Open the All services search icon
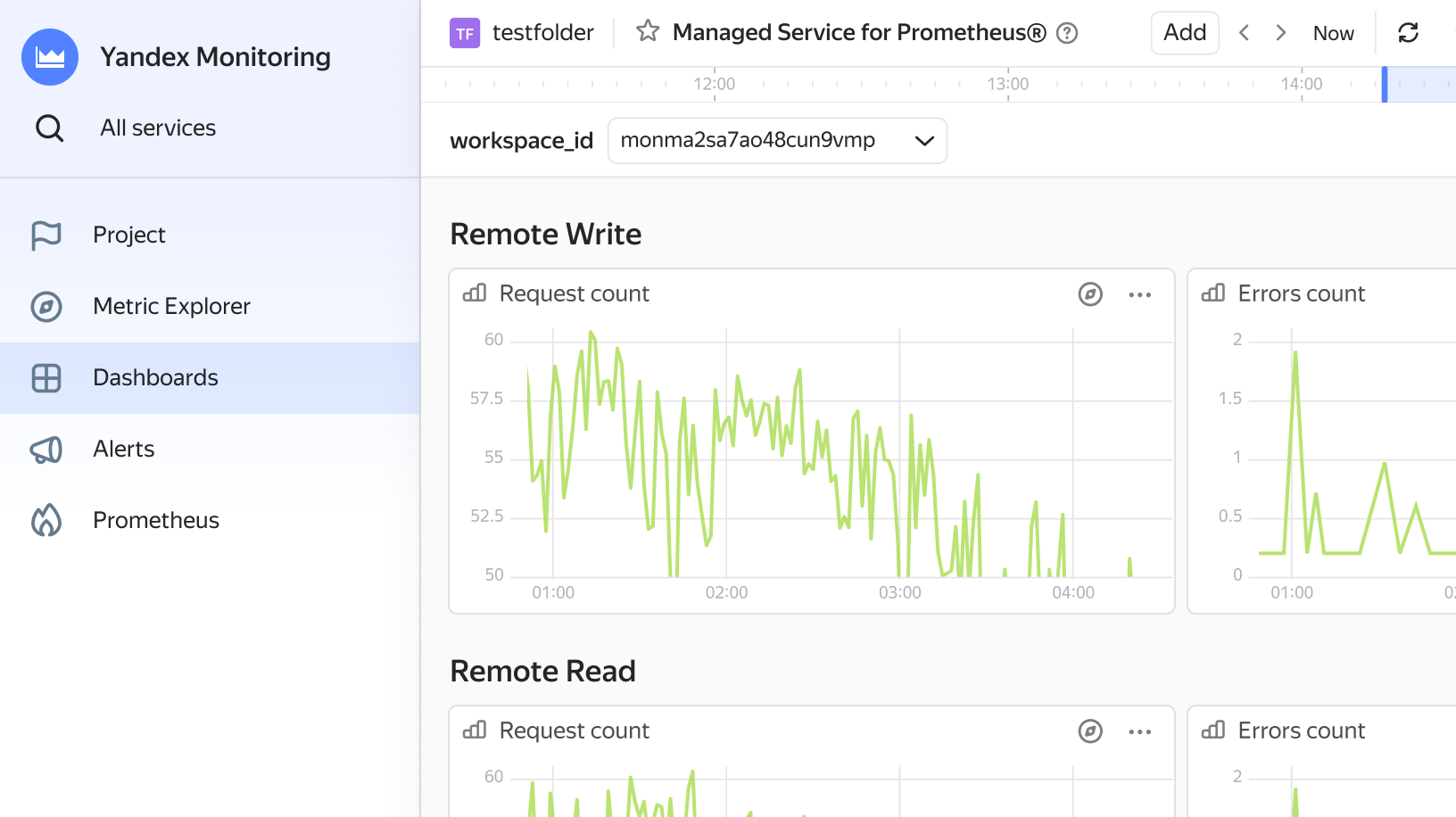1456x817 pixels. pyautogui.click(x=50, y=128)
